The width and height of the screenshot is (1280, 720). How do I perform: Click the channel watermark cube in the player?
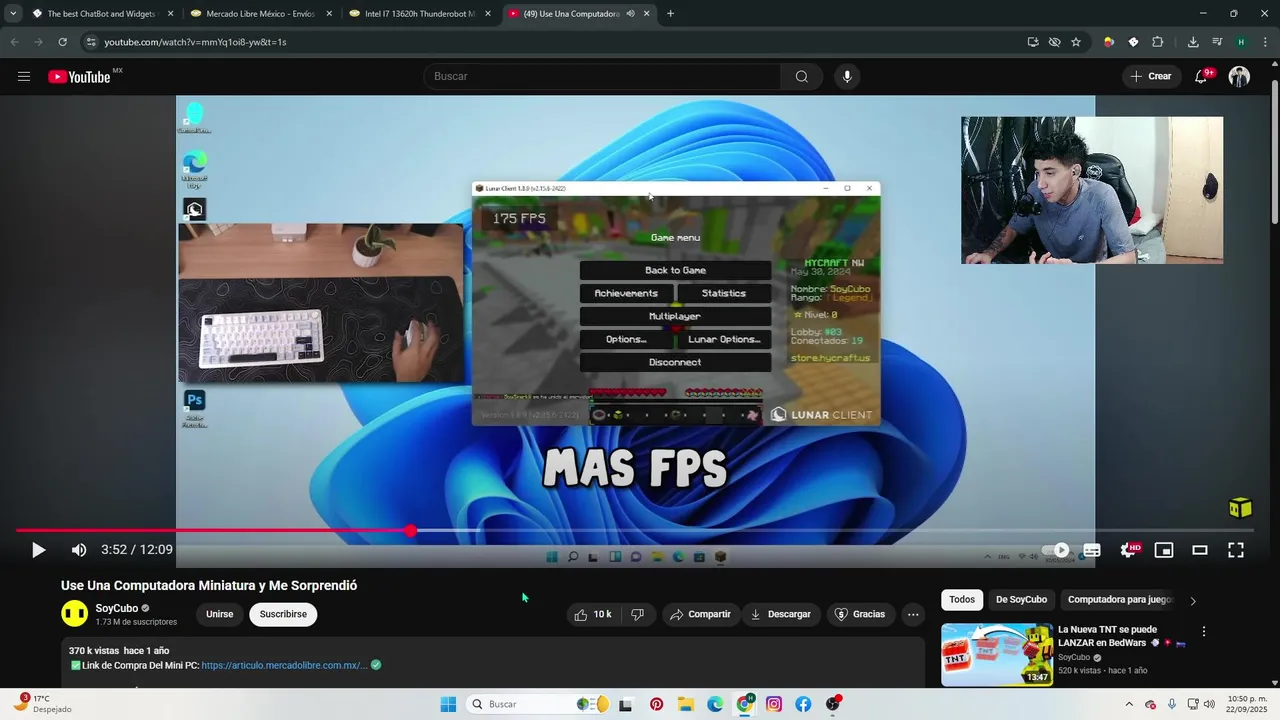pyautogui.click(x=1240, y=508)
